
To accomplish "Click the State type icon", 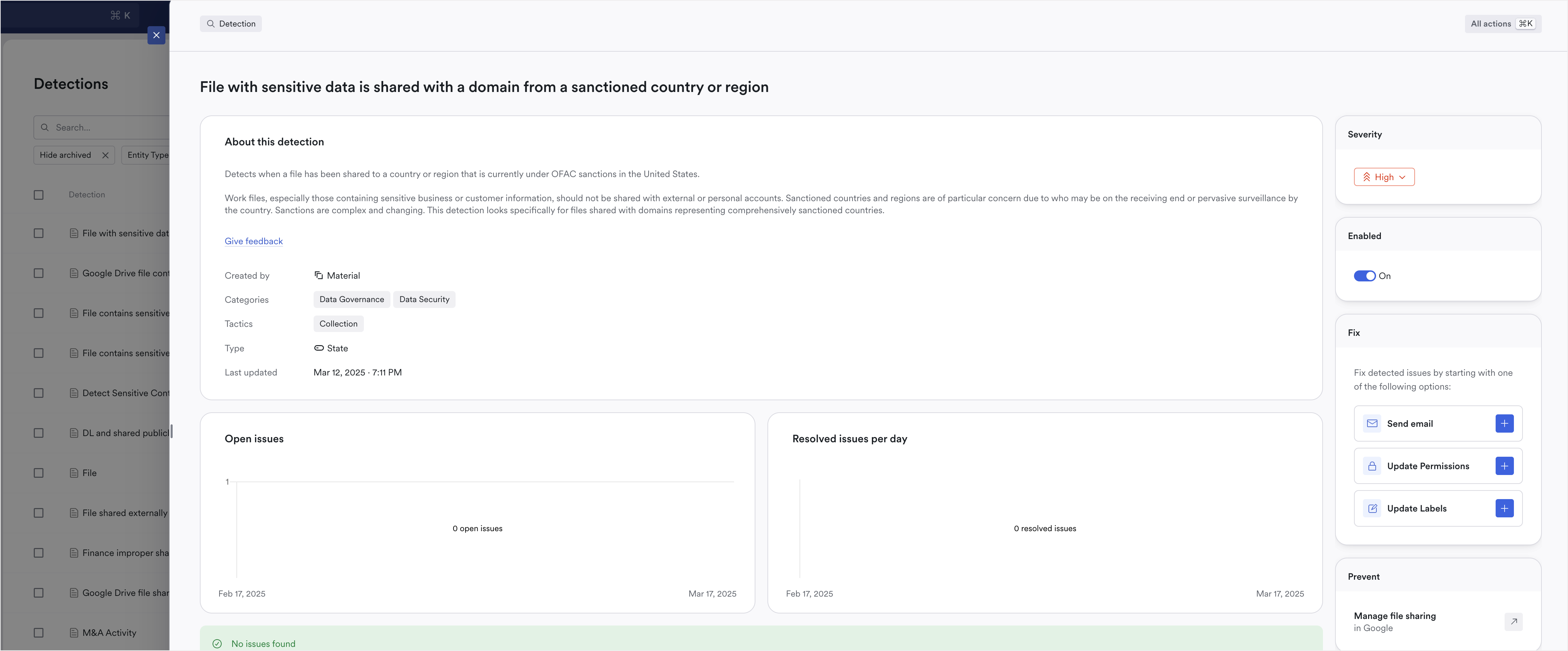I will click(318, 348).
